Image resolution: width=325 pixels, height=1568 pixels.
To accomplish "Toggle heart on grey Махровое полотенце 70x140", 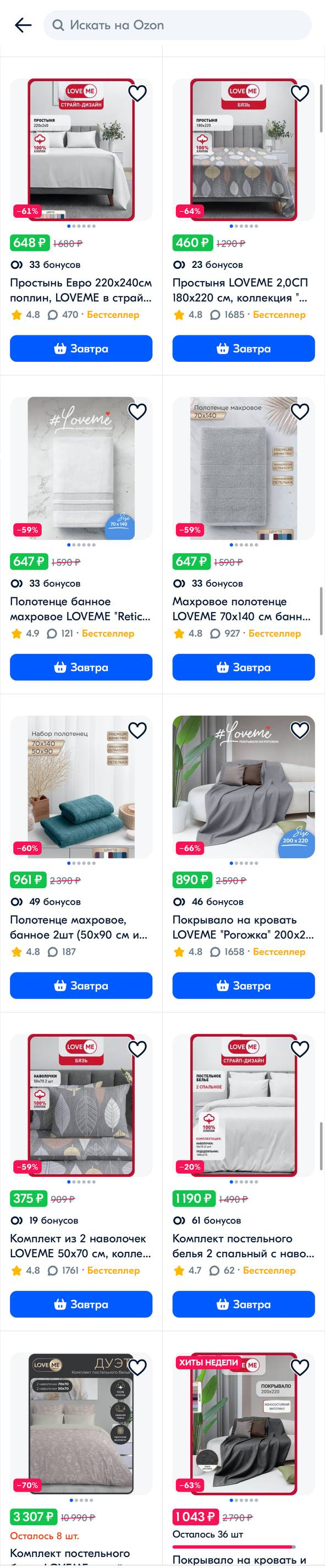I will coord(300,412).
